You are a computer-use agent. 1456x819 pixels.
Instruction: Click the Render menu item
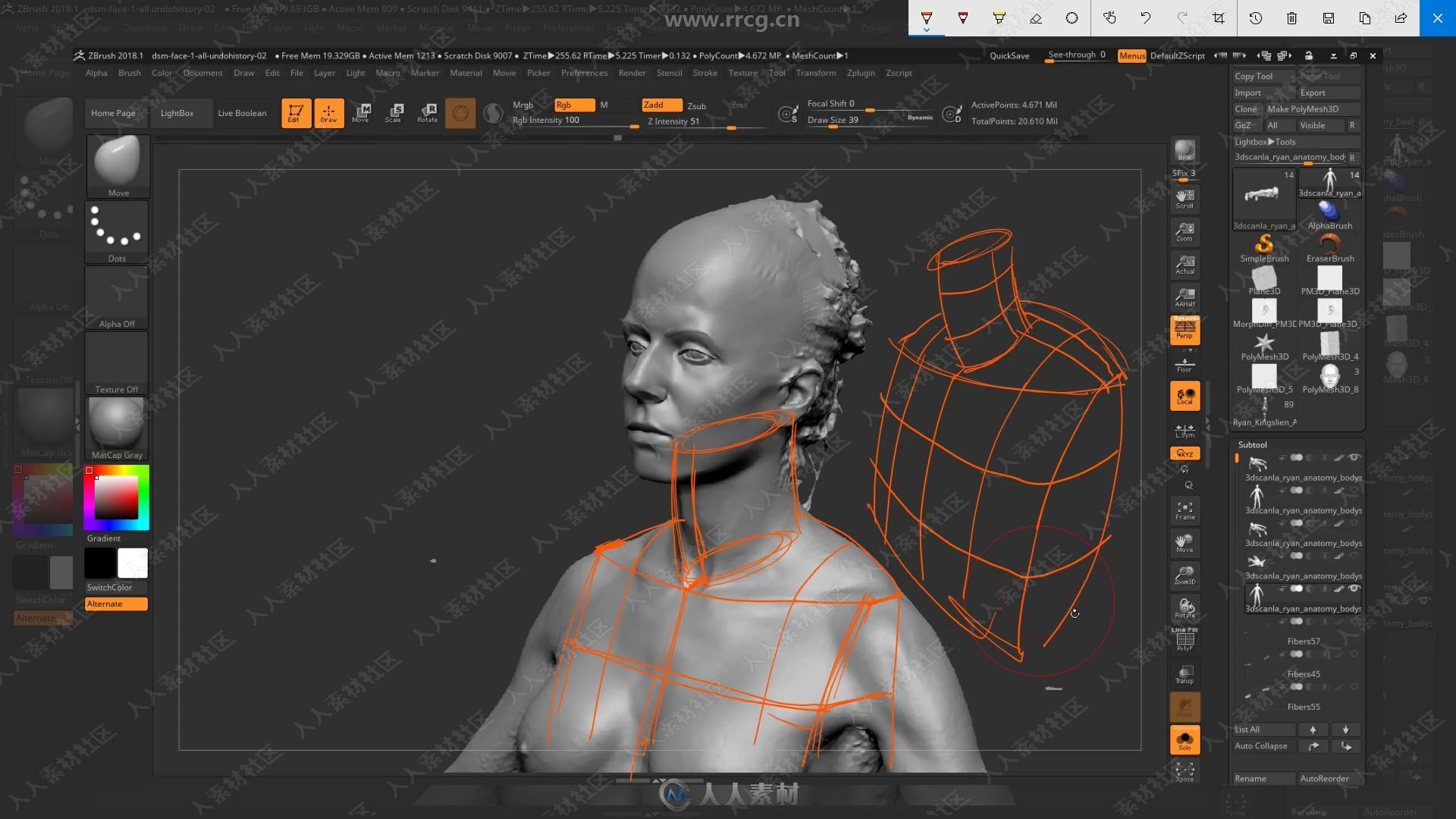631,72
